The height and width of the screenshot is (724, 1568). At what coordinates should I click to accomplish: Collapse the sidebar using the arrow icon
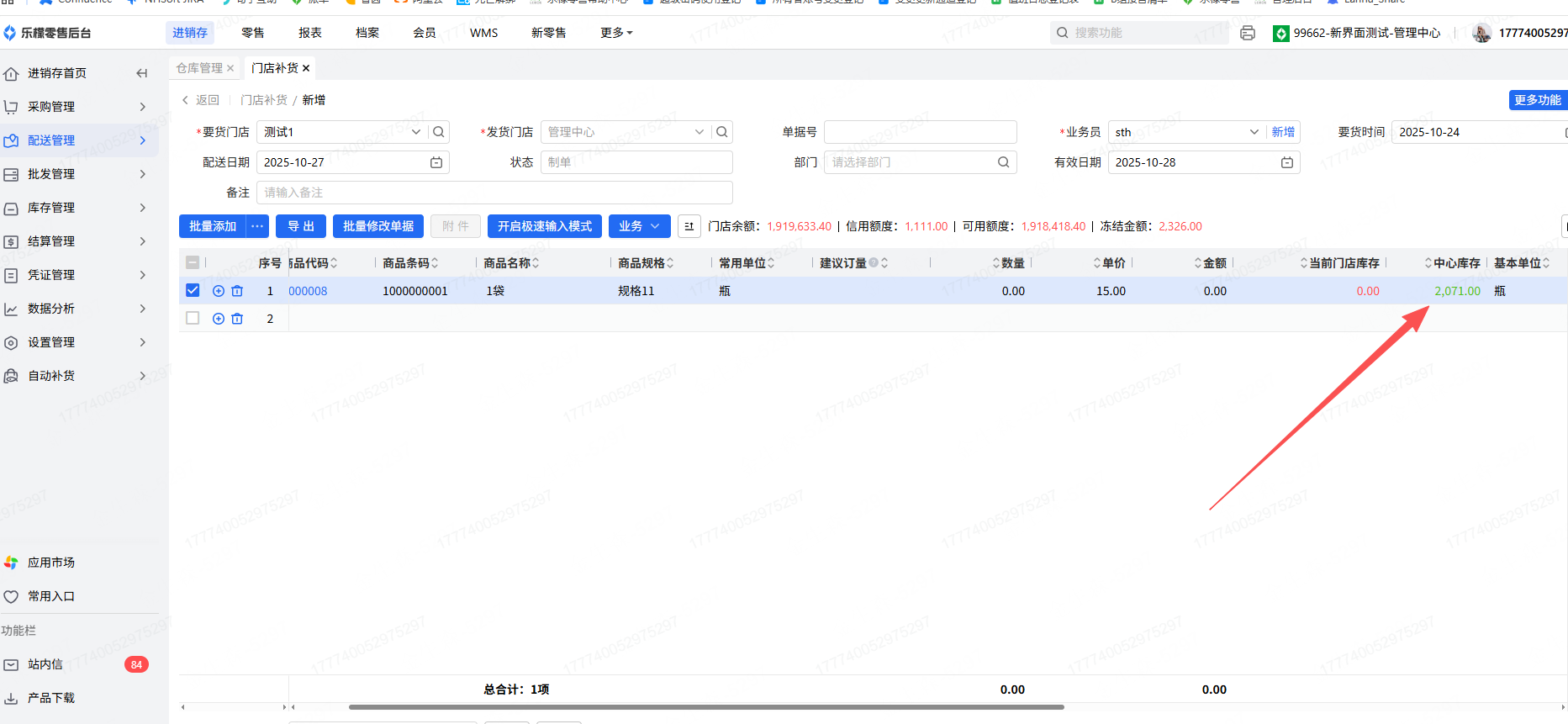(142, 73)
